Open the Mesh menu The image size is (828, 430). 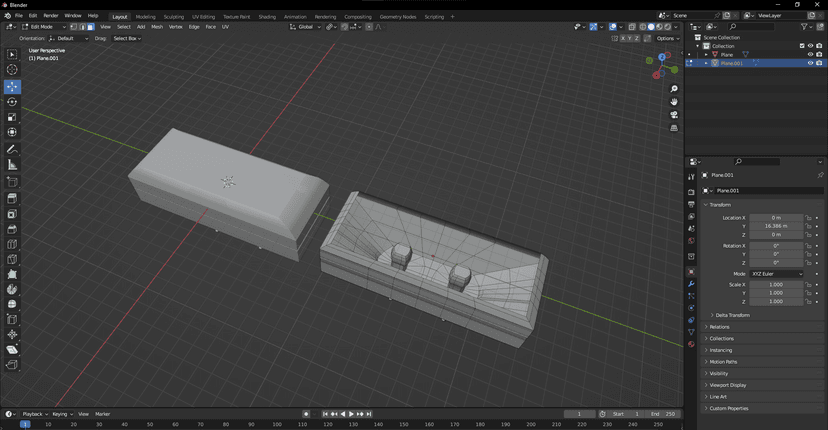tap(157, 27)
